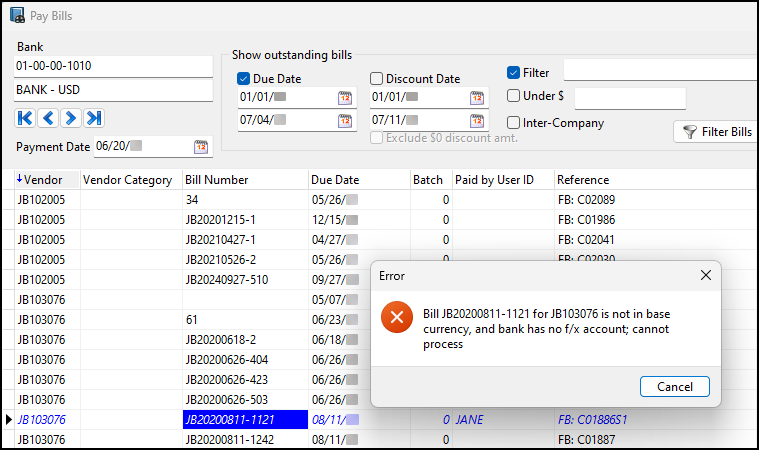The image size is (759, 450).
Task: Click the BANK - USD name field
Action: click(x=113, y=90)
